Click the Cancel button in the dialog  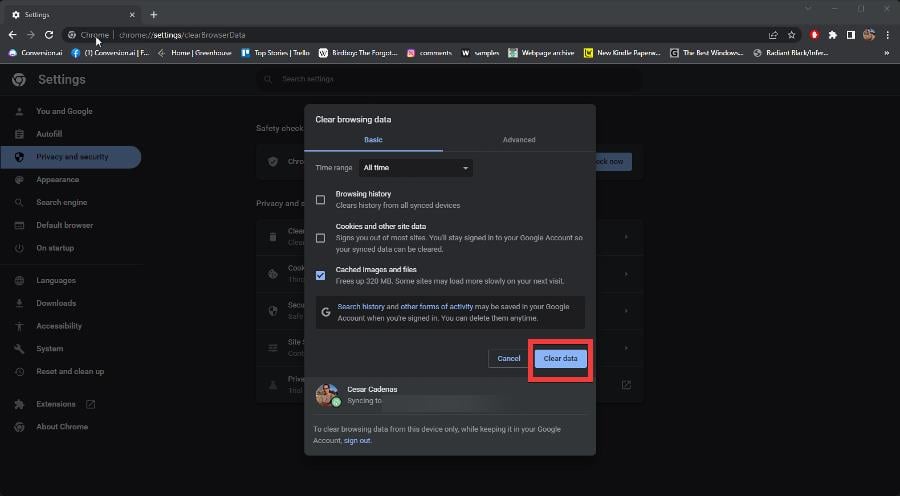(509, 359)
